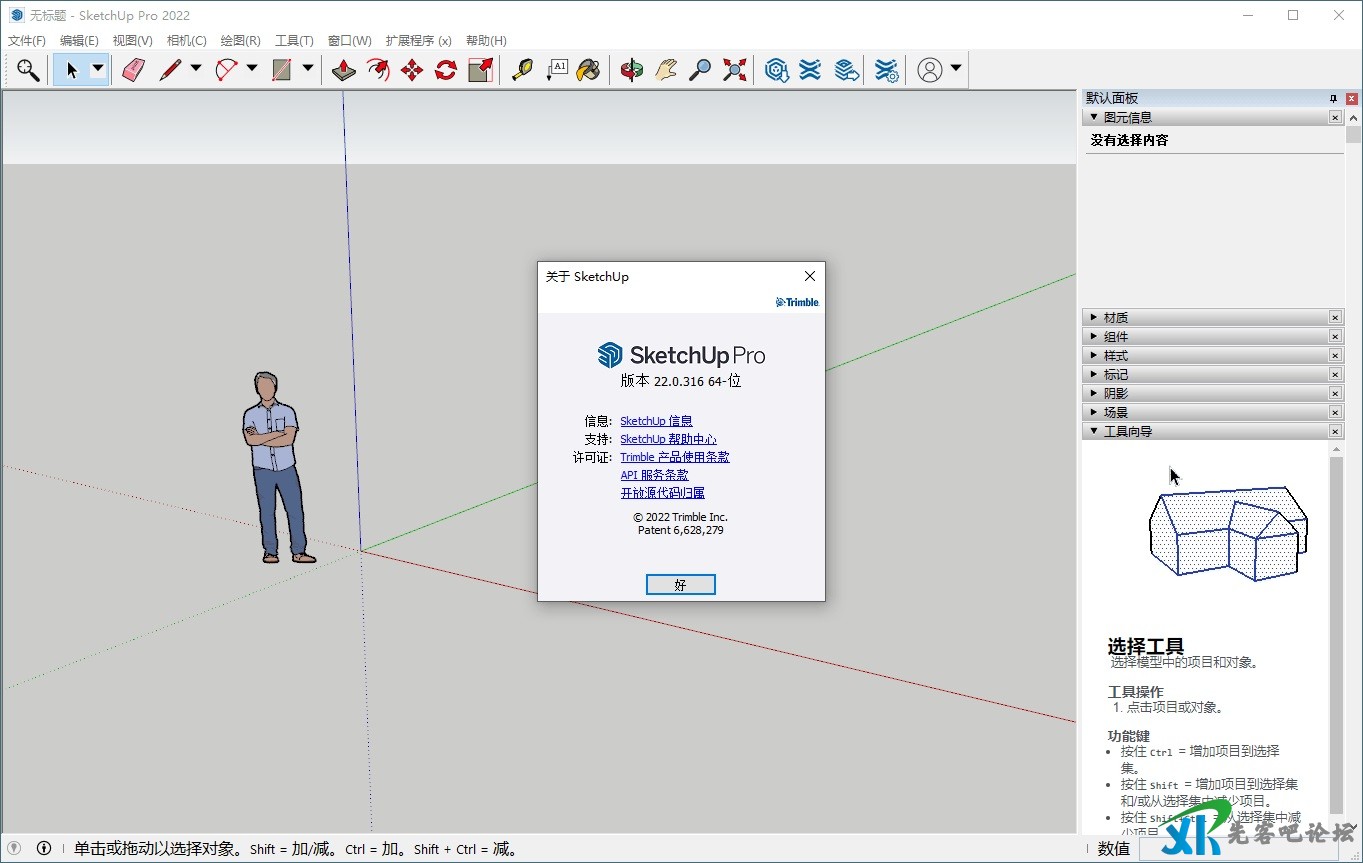Image resolution: width=1363 pixels, height=863 pixels.
Task: Click the Zoom Extents icon
Action: point(735,70)
